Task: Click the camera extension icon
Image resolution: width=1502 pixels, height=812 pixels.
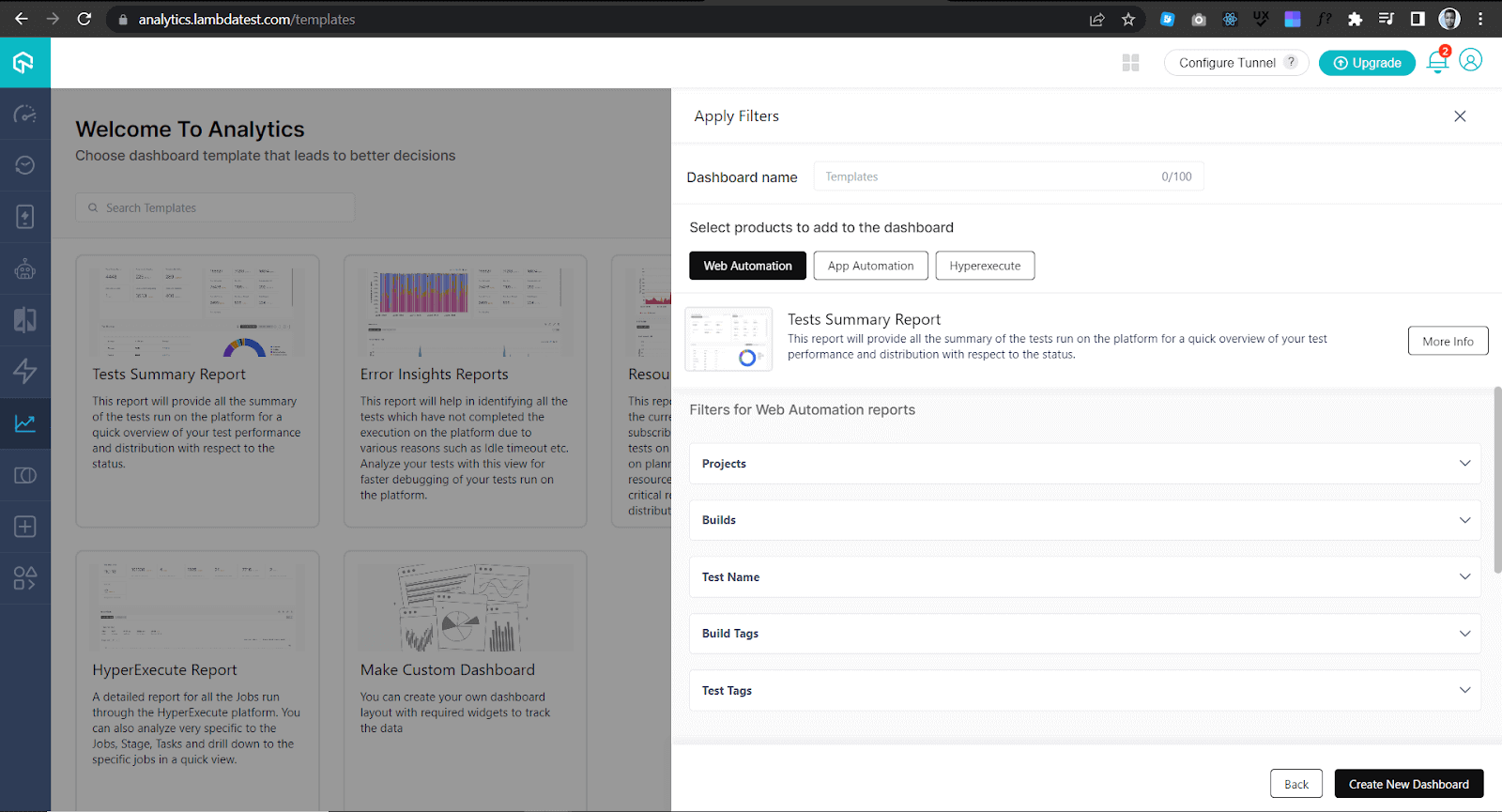Action: coord(1199,19)
